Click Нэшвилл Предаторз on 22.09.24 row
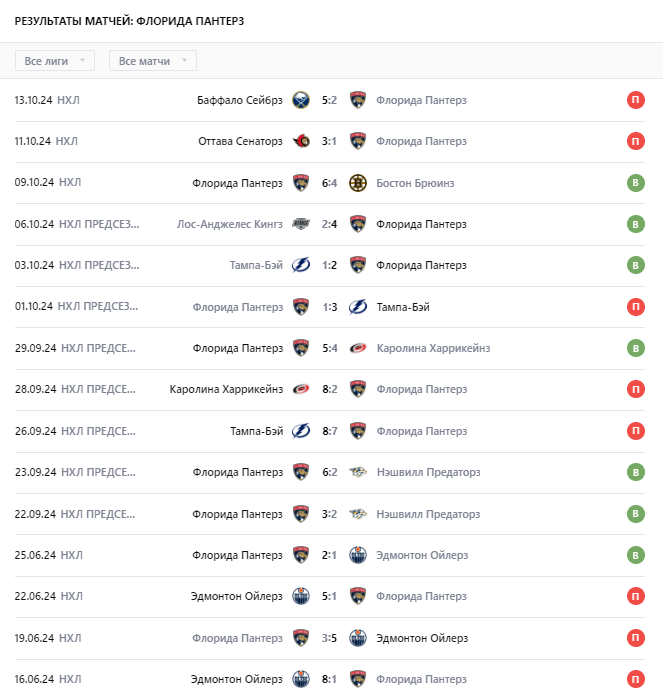 (428, 514)
